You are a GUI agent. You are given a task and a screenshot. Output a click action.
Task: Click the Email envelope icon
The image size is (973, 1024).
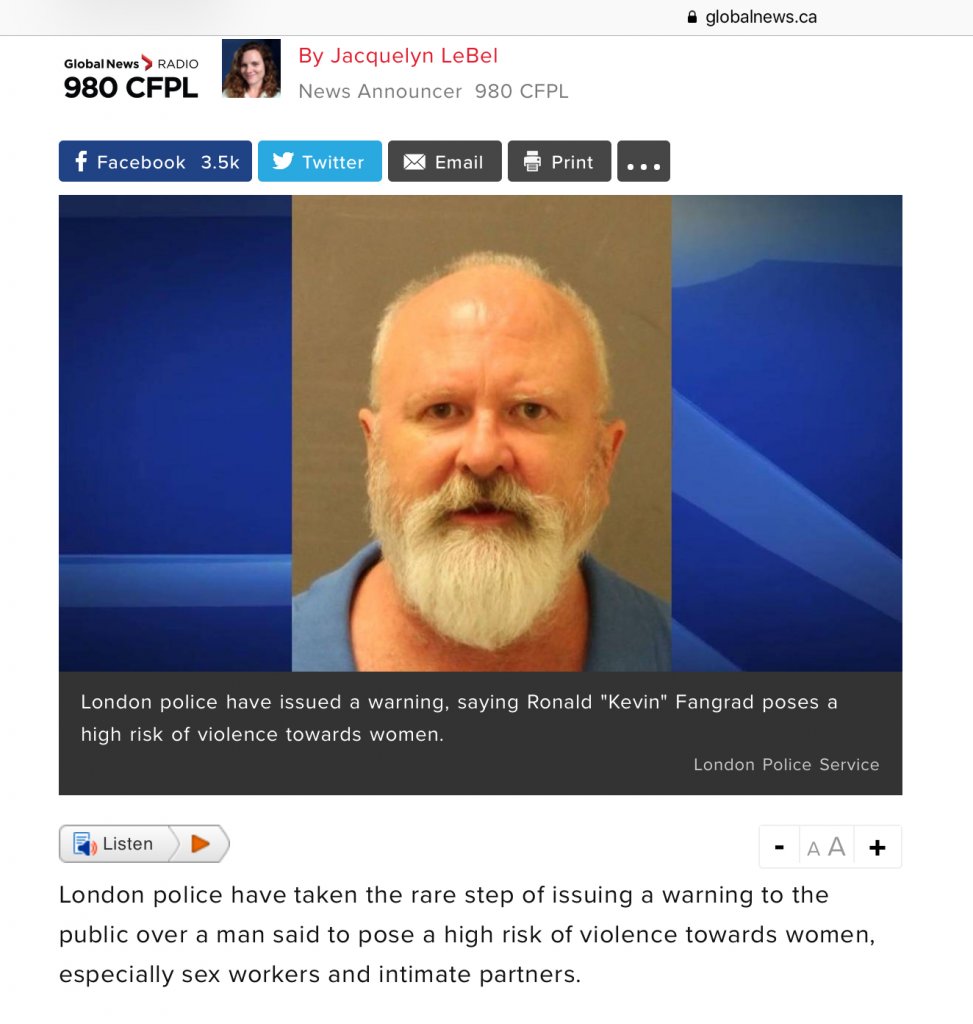click(414, 162)
